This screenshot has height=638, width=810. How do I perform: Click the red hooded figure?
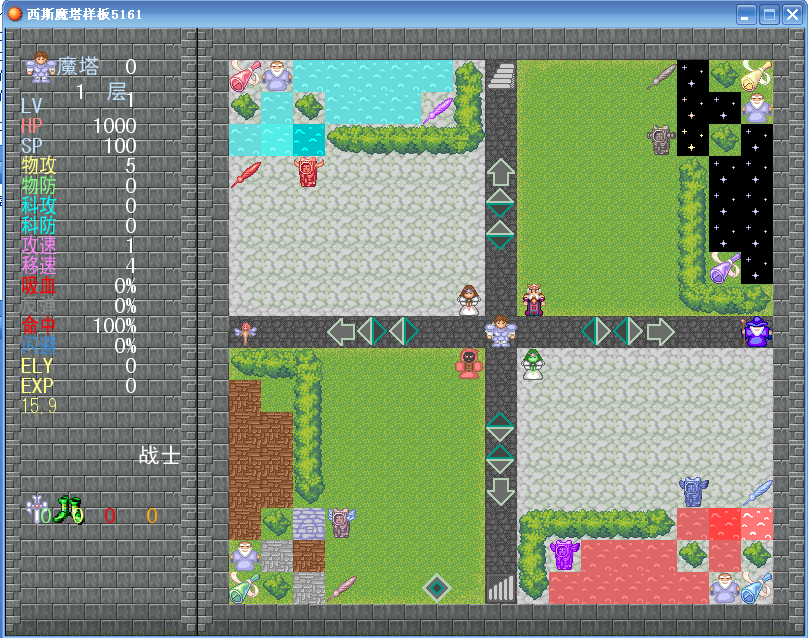coord(469,364)
